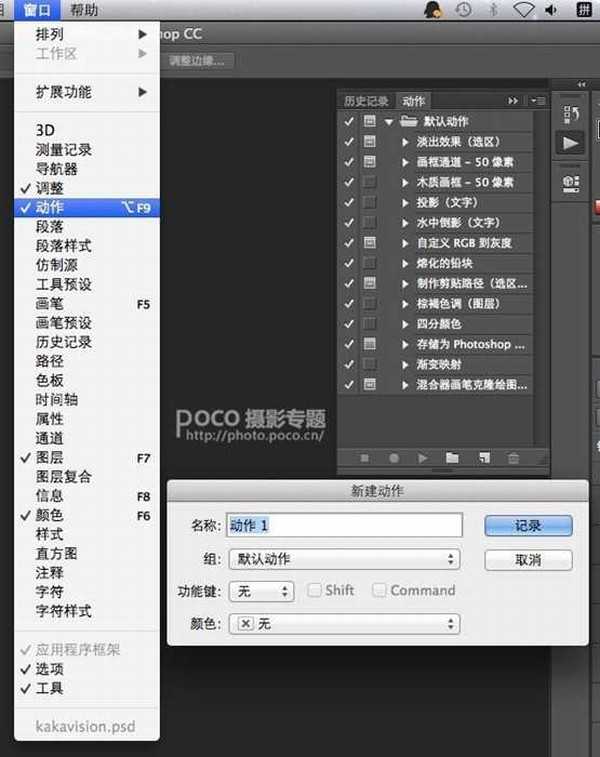Open the 颜色 dropdown in dialog
This screenshot has height=757, width=600.
tap(344, 623)
